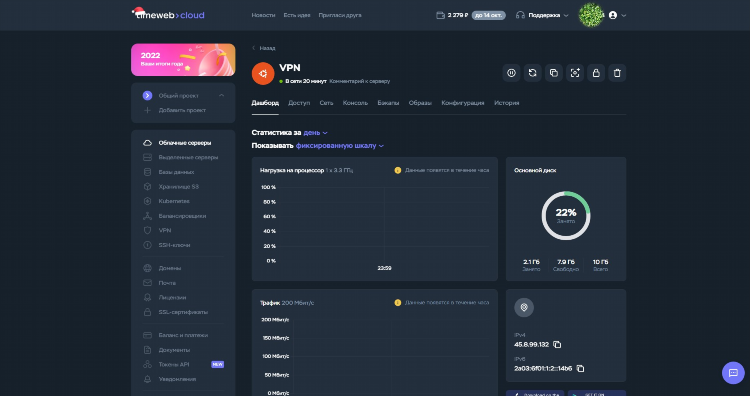Open SSL-сертификаты in sidebar

(183, 312)
